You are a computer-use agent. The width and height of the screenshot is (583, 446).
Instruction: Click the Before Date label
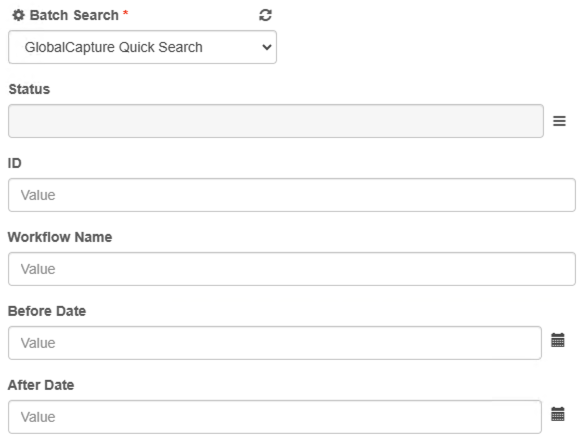47,311
